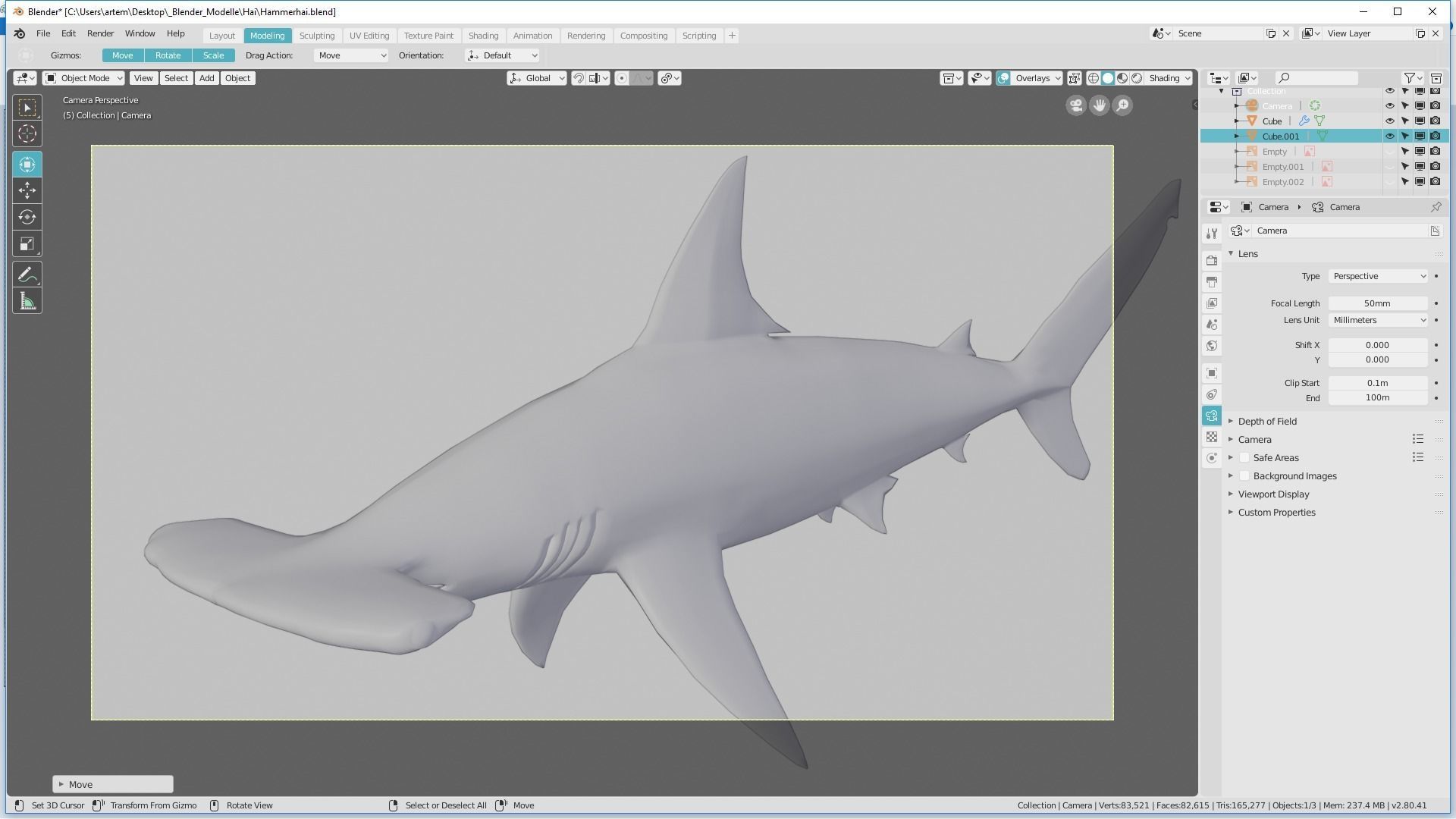This screenshot has height=819, width=1456.
Task: Switch to the Animation workspace tab
Action: click(x=532, y=36)
